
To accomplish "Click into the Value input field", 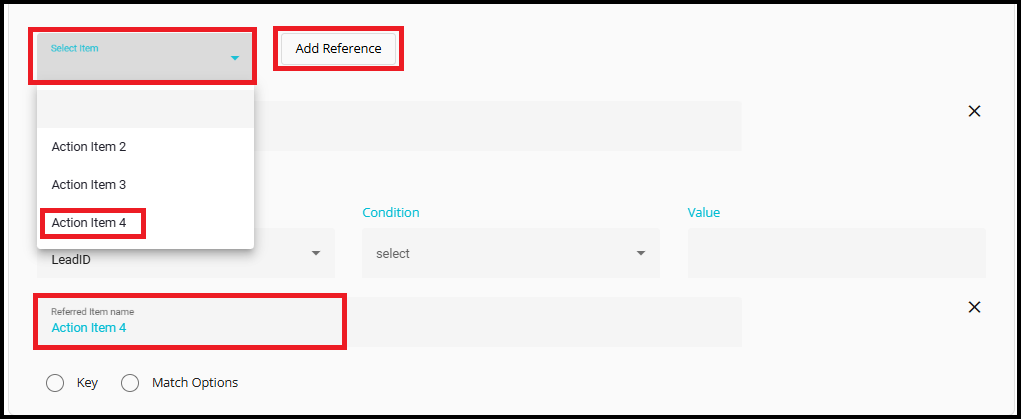I will (x=836, y=253).
